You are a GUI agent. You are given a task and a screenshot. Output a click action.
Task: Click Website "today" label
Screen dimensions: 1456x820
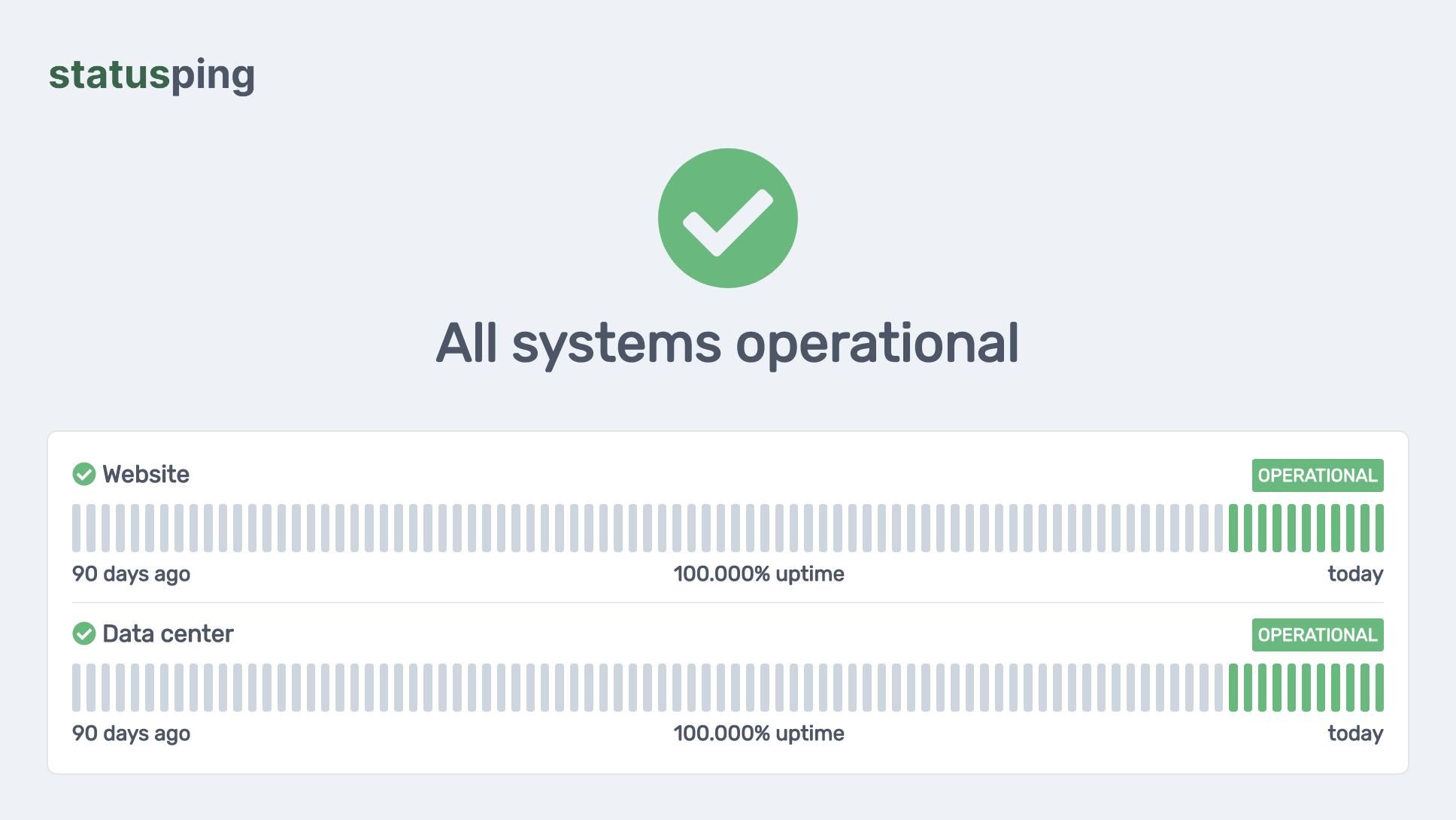tap(1355, 574)
